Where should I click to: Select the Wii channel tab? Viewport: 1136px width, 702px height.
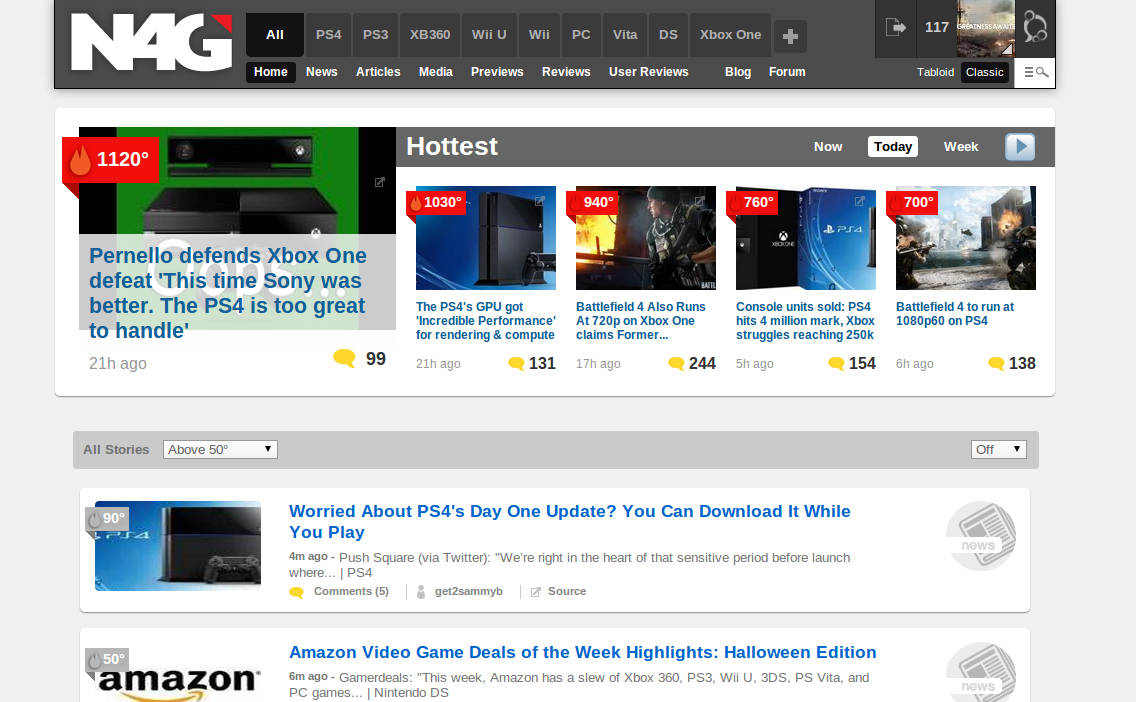[x=539, y=35]
